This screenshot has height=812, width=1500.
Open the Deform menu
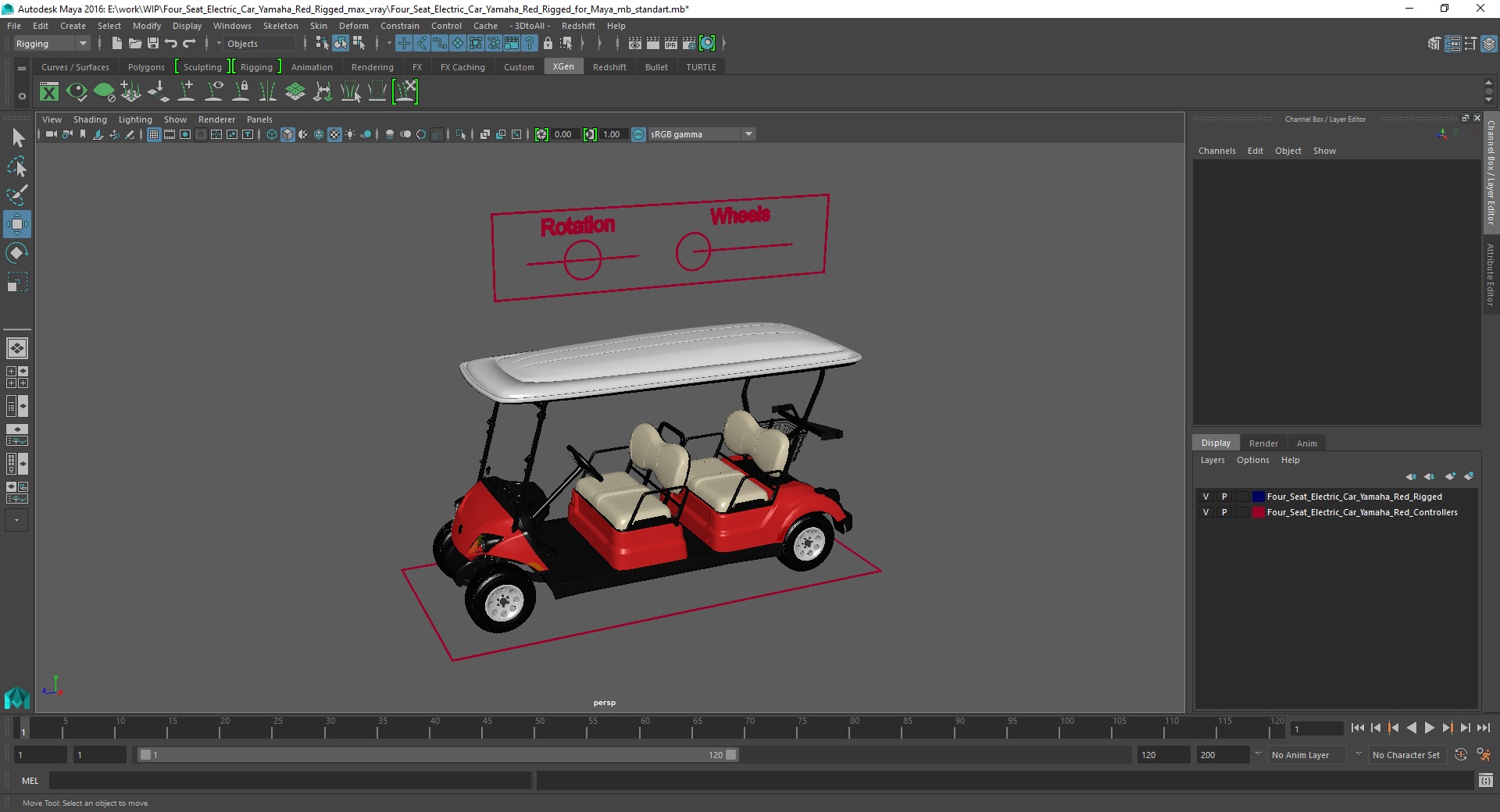point(353,26)
